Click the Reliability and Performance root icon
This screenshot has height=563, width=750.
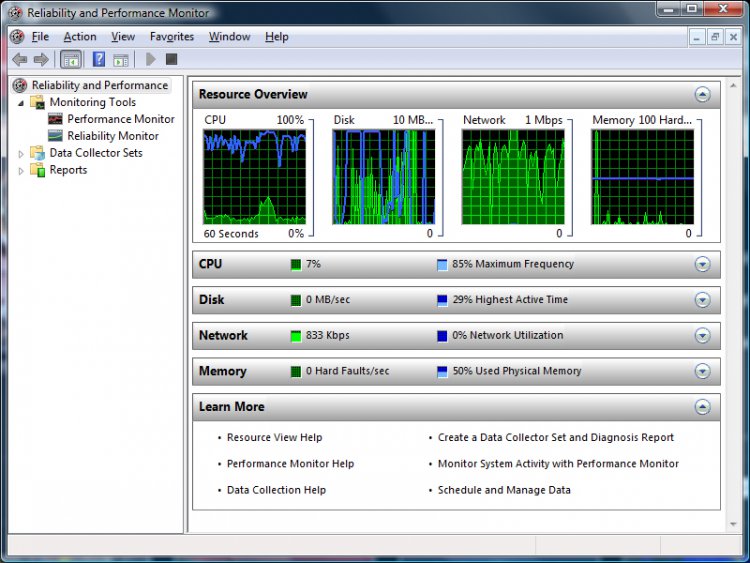(20, 86)
